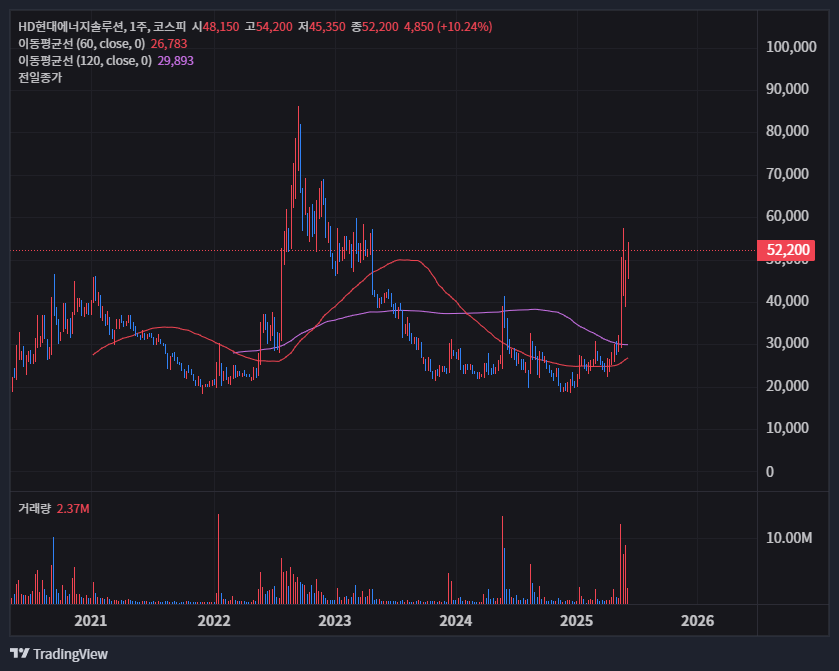Click the red 52,200 tag on price axis
The width and height of the screenshot is (839, 671).
coord(786,250)
